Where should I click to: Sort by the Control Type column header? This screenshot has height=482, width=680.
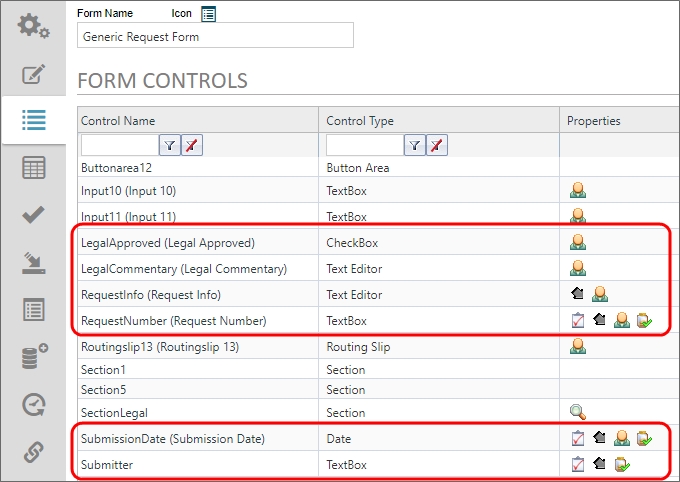pyautogui.click(x=360, y=121)
